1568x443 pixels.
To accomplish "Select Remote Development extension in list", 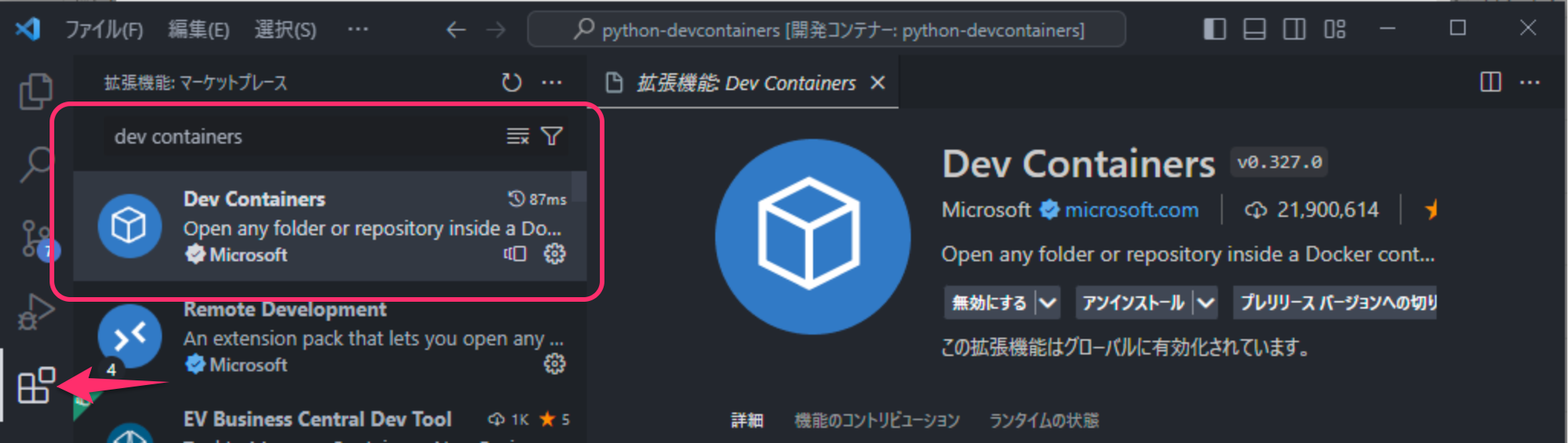I will point(329,336).
